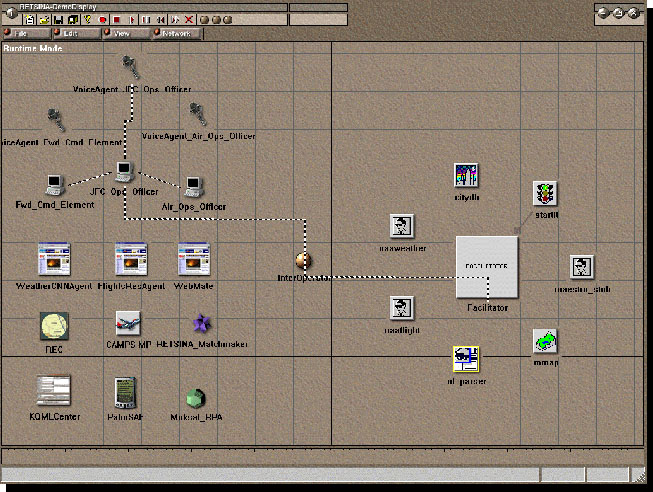This screenshot has width=653, height=492.
Task: Click the RETSINA_Matchmaker star icon
Action: 201,323
